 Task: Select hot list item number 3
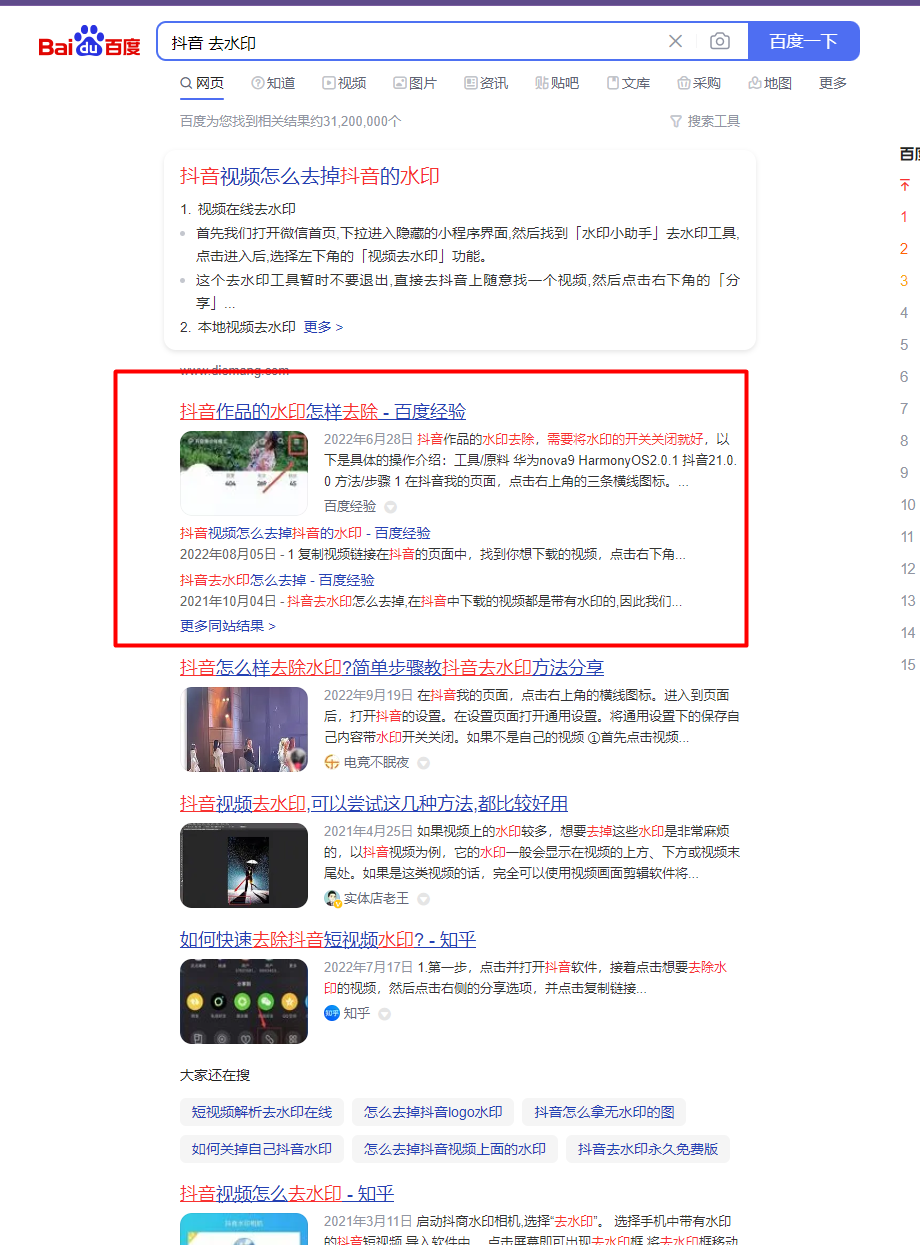click(x=904, y=281)
